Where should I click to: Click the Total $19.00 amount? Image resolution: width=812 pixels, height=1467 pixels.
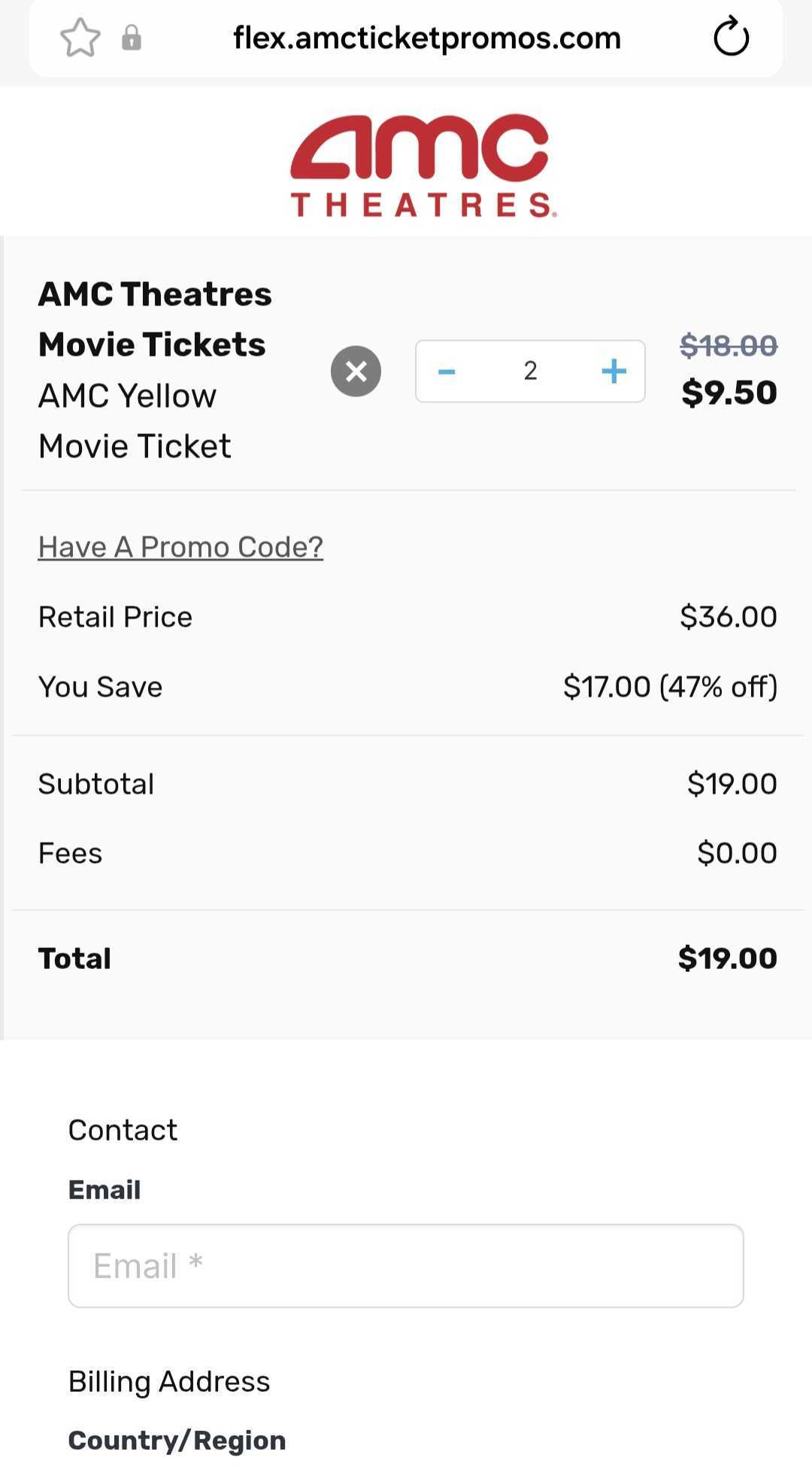[727, 958]
